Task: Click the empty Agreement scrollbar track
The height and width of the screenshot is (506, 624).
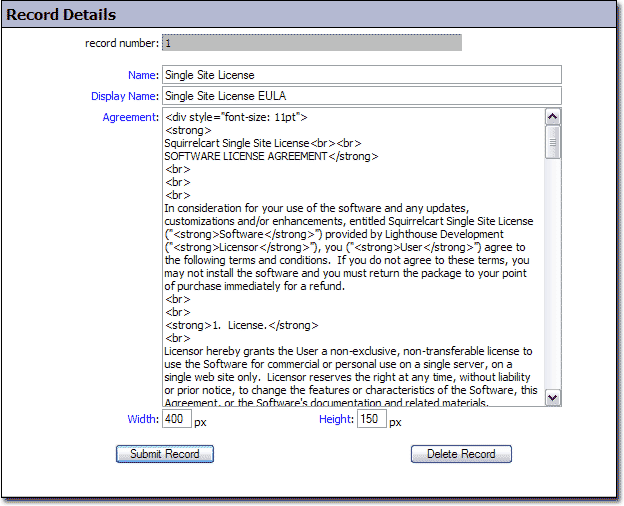Action: tap(553, 280)
